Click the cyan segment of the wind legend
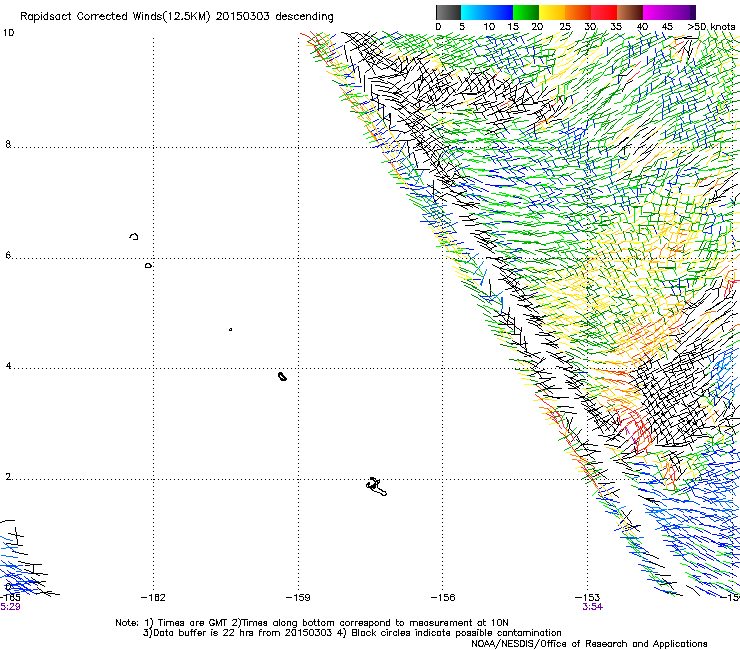 pyautogui.click(x=474, y=12)
